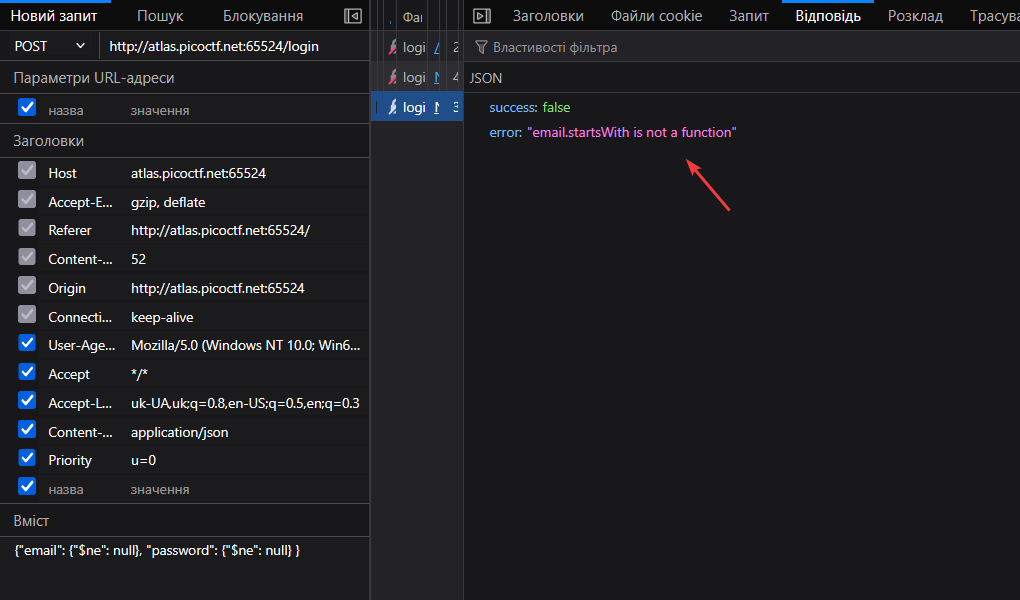The width and height of the screenshot is (1020, 600).
Task: Disable the User-Agent header checkbox
Action: tap(27, 344)
